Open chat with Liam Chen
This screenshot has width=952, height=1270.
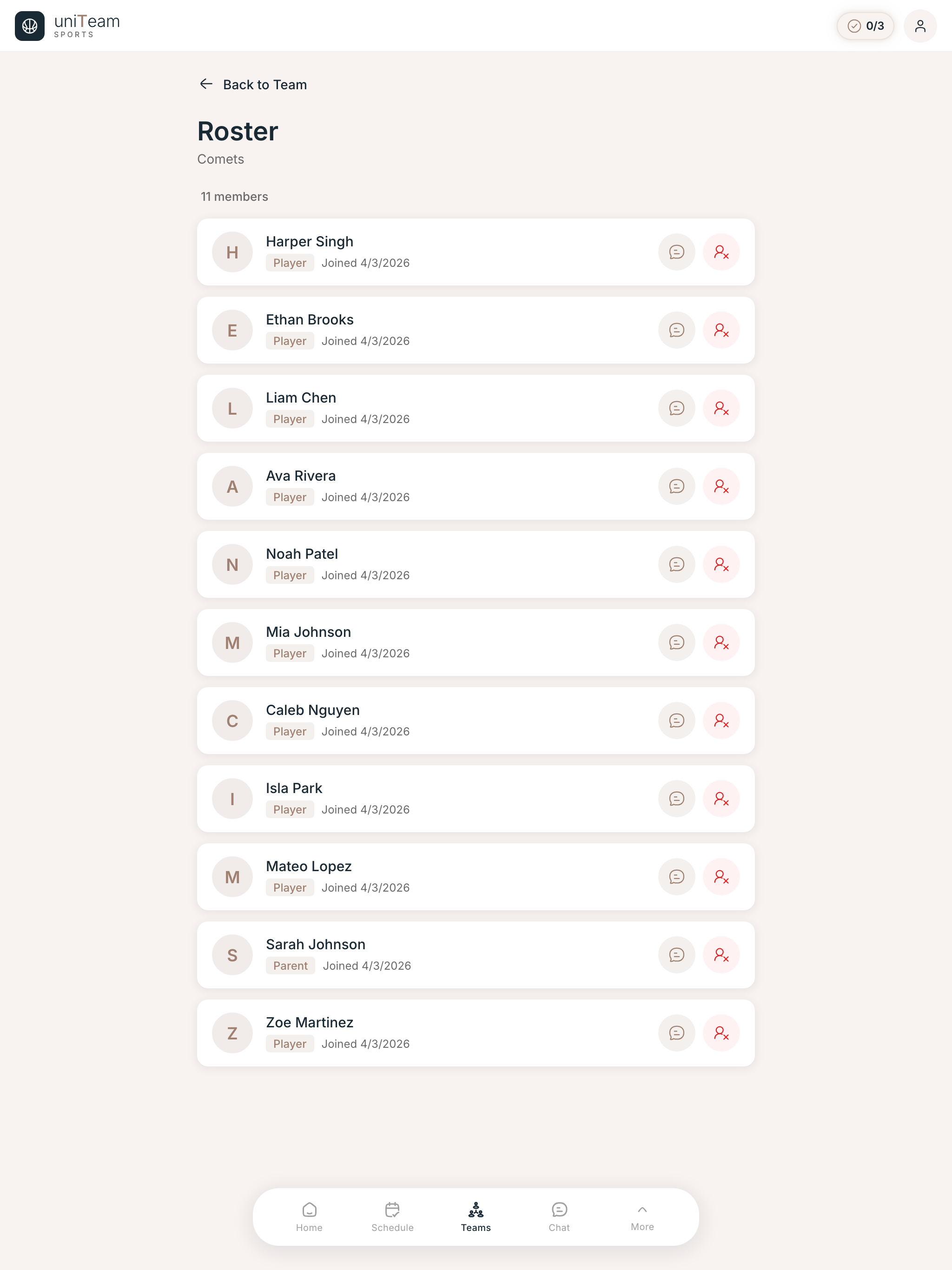[676, 408]
